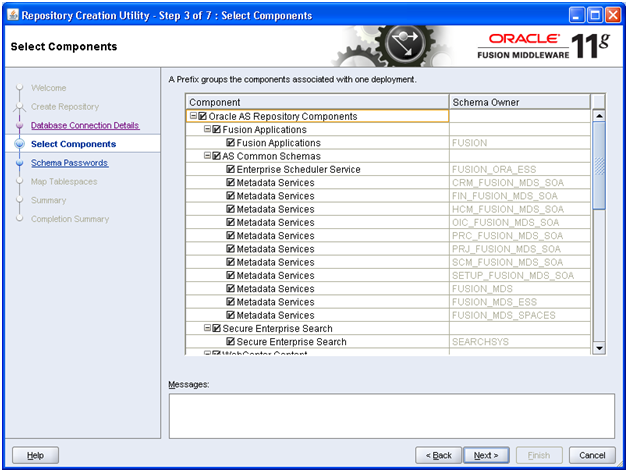
Task: Uncheck Enterprise Scheduler Service checkbox
Action: pyautogui.click(x=230, y=169)
